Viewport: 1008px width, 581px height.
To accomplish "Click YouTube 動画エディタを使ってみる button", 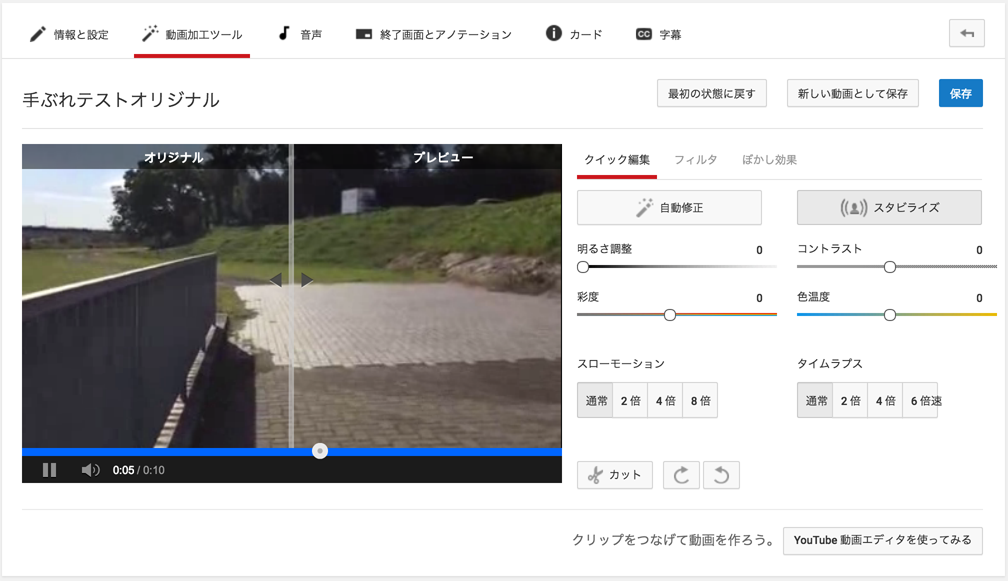I will pos(883,541).
